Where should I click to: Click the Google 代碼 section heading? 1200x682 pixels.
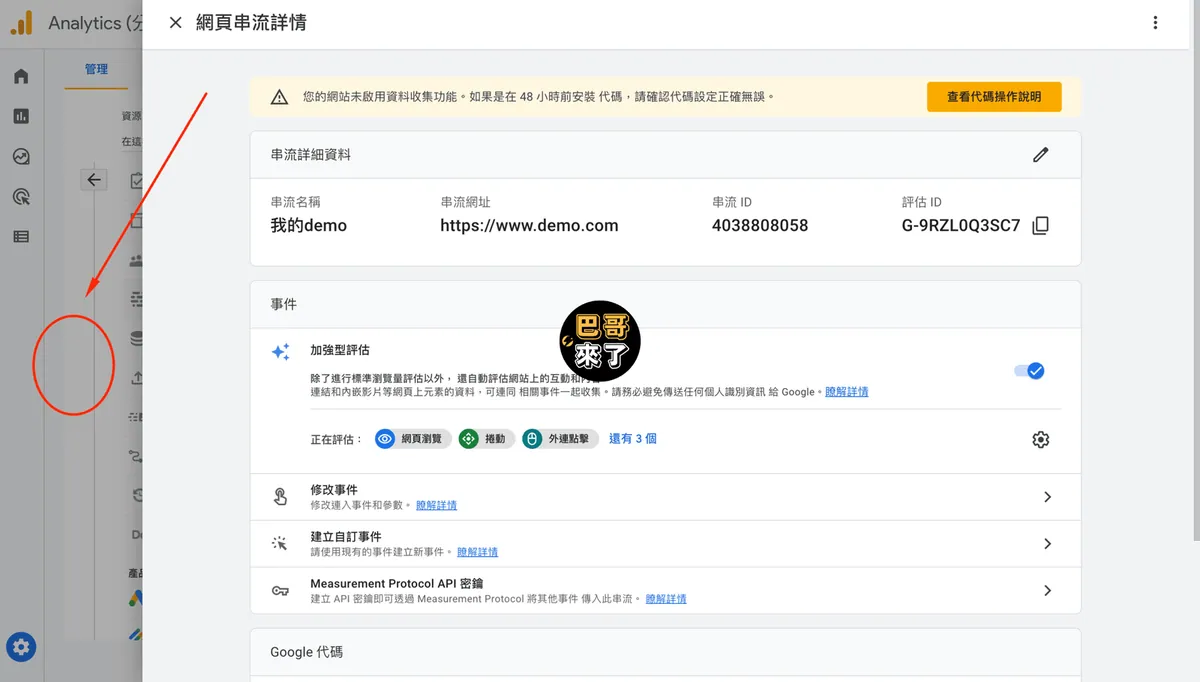(x=307, y=652)
